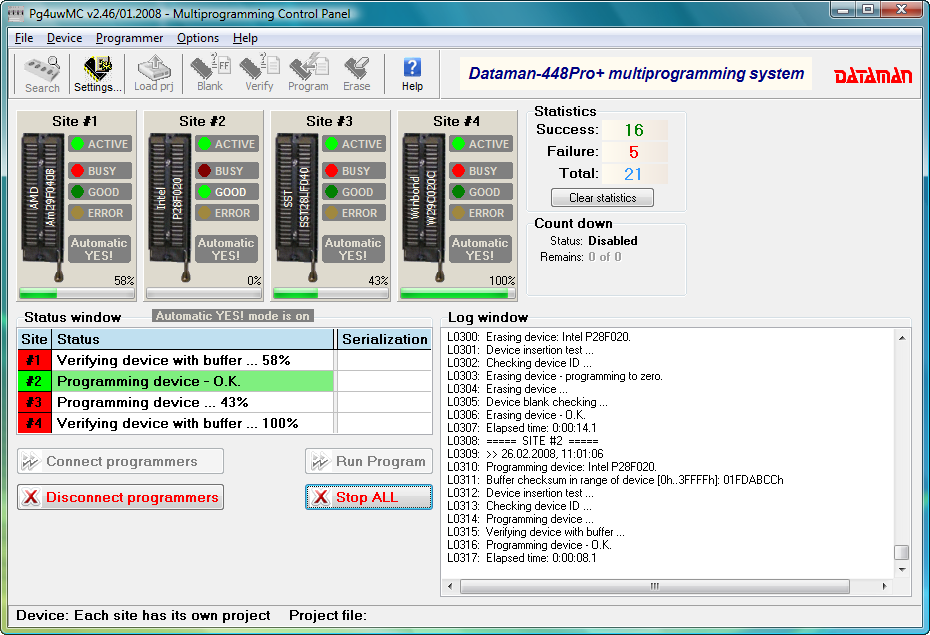Select the Erase device tool
Viewport: 930px width, 635px height.
point(356,72)
